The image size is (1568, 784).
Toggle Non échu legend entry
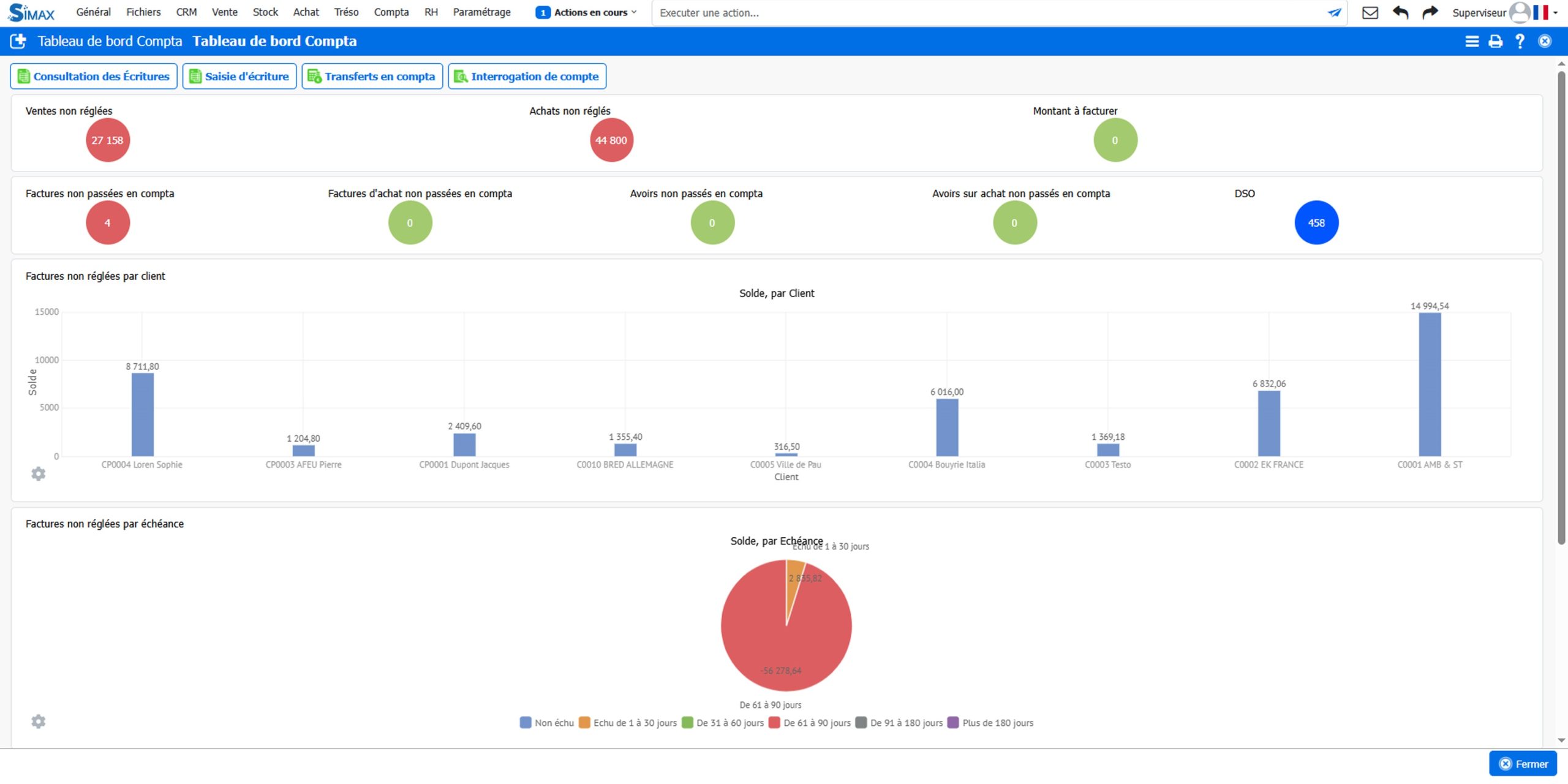click(546, 723)
